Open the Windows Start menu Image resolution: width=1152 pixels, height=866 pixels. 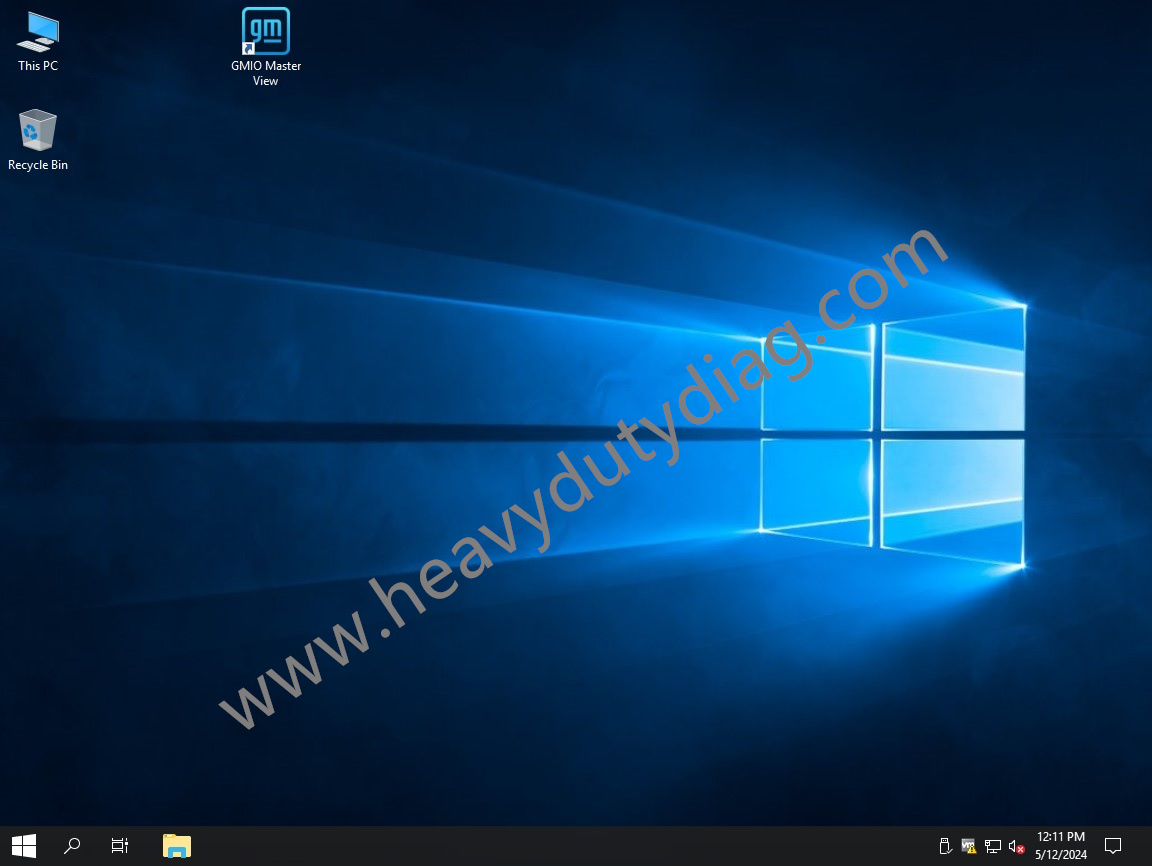pyautogui.click(x=24, y=846)
